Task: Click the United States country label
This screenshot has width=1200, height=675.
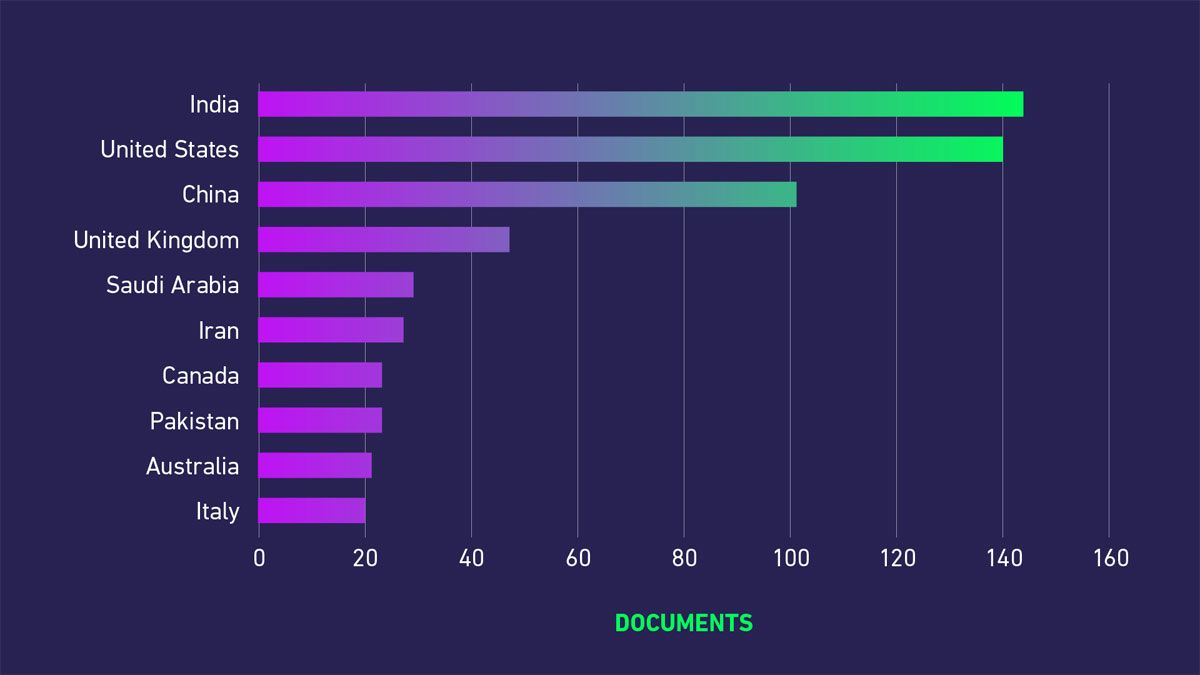Action: click(170, 149)
